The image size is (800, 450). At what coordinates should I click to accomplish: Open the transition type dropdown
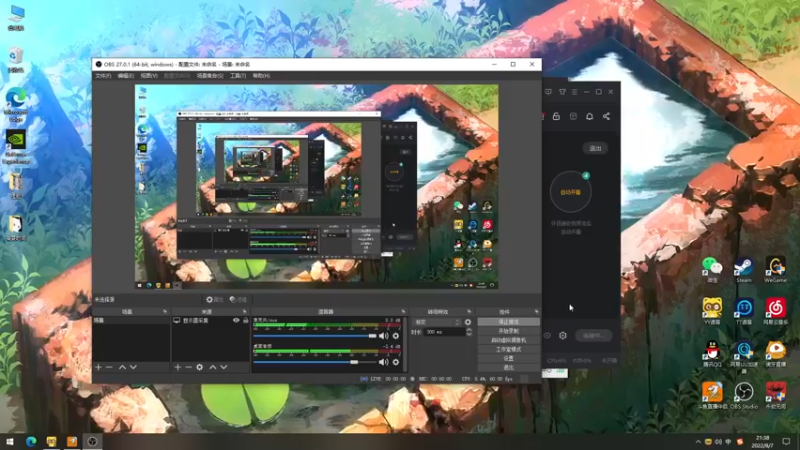click(437, 322)
